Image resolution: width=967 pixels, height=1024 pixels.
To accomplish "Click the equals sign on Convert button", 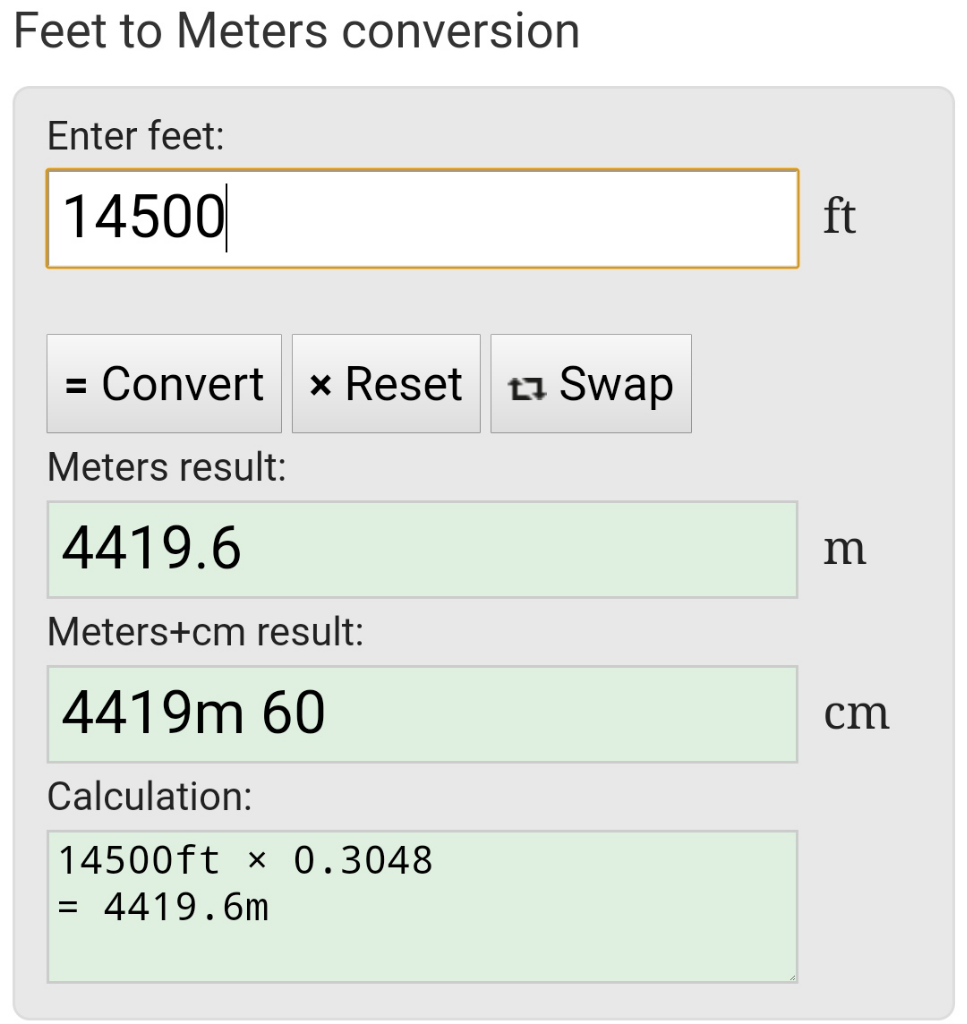I will coord(76,386).
